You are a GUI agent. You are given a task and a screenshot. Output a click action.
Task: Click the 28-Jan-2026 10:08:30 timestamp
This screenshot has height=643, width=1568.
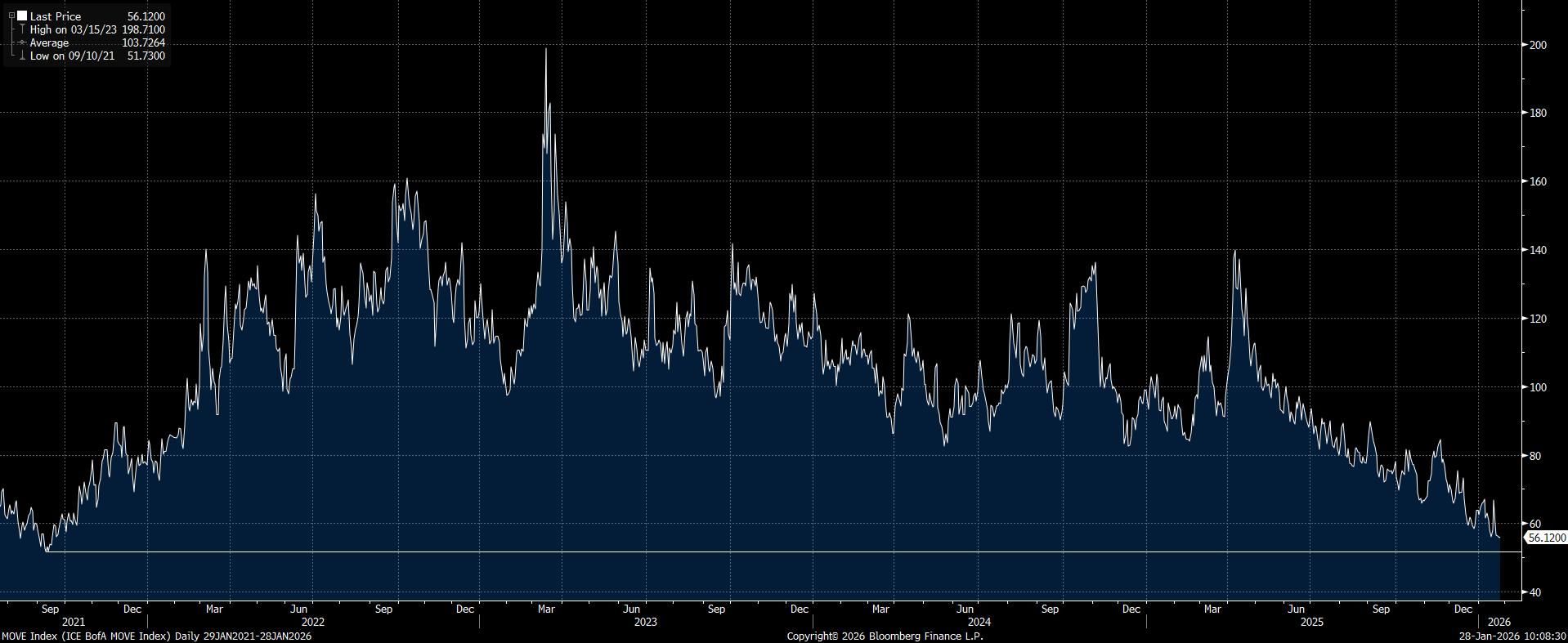1513,636
